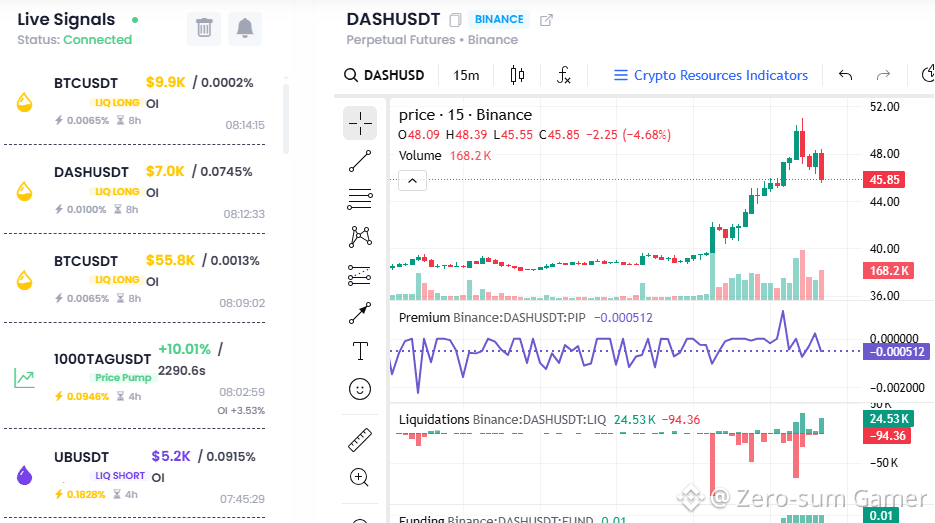Open DASHUSD symbol search
The height and width of the screenshot is (523, 935).
click(x=385, y=75)
